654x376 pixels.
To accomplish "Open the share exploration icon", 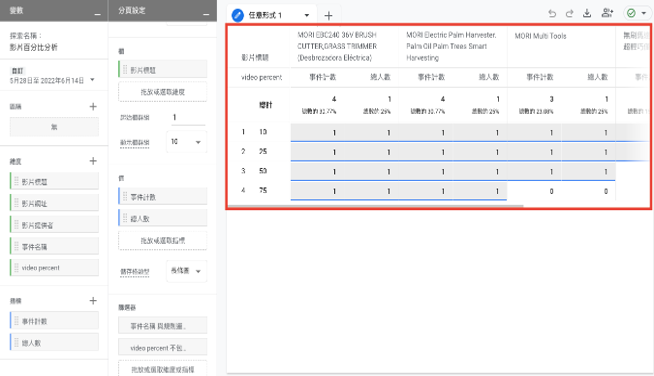I will point(607,13).
